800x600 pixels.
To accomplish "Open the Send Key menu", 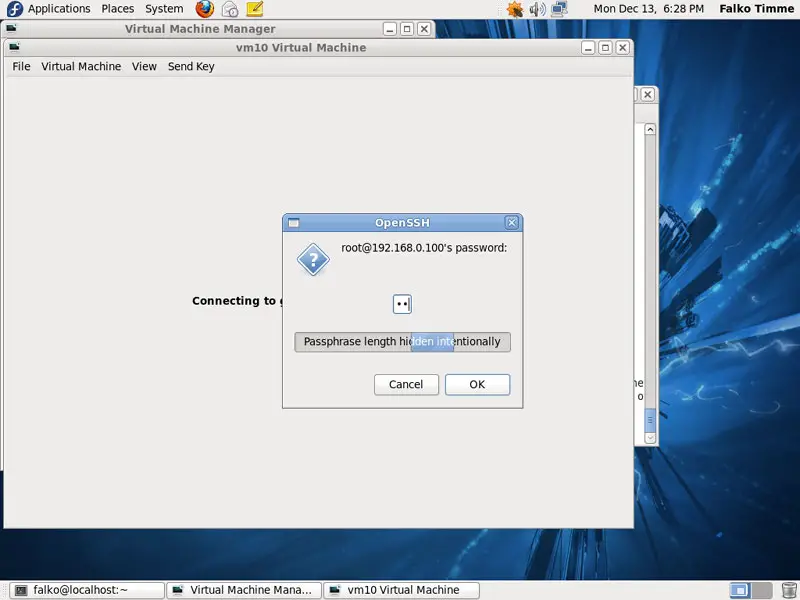I will coord(191,66).
